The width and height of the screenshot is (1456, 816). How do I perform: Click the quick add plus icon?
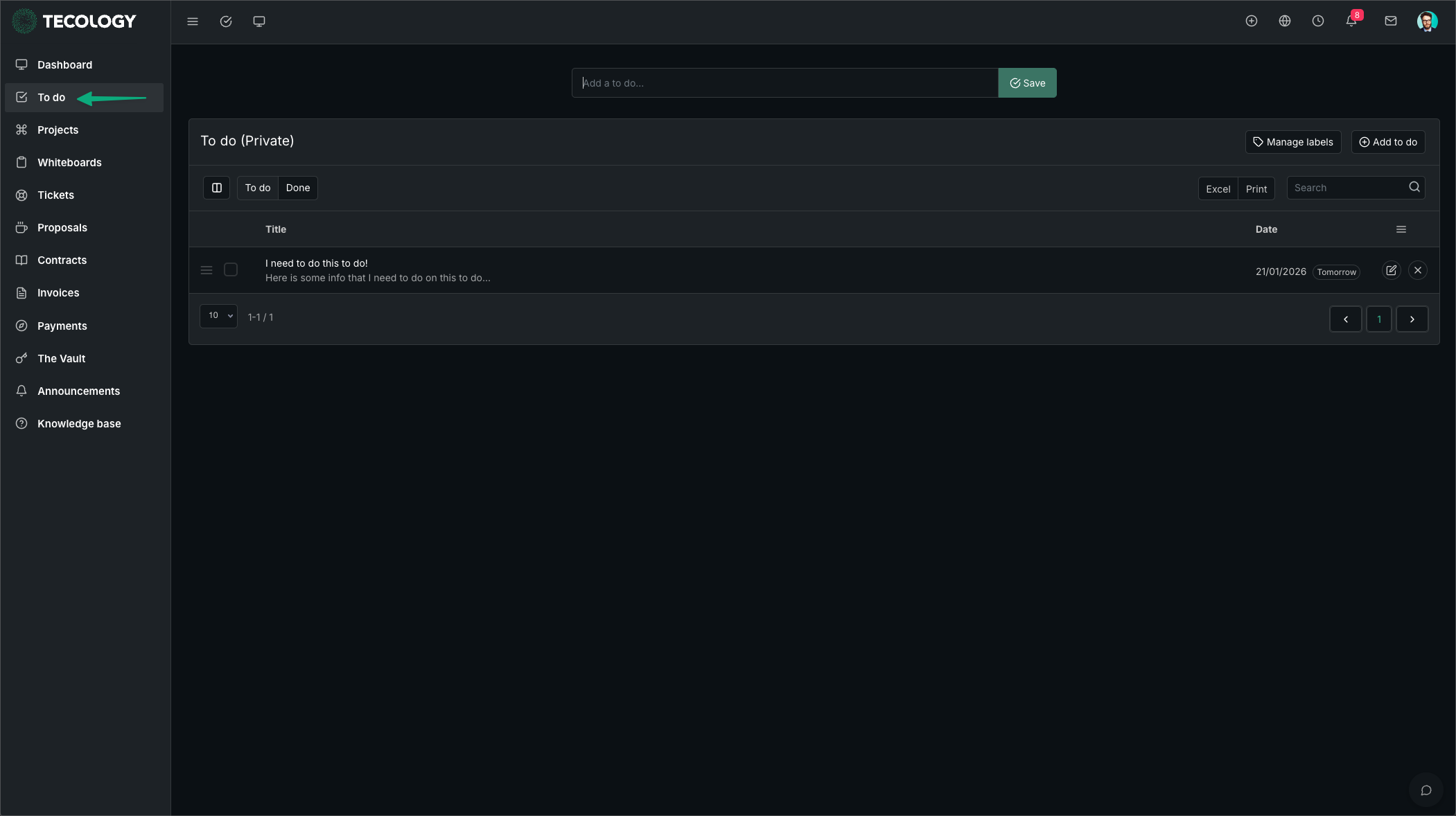tap(1251, 21)
